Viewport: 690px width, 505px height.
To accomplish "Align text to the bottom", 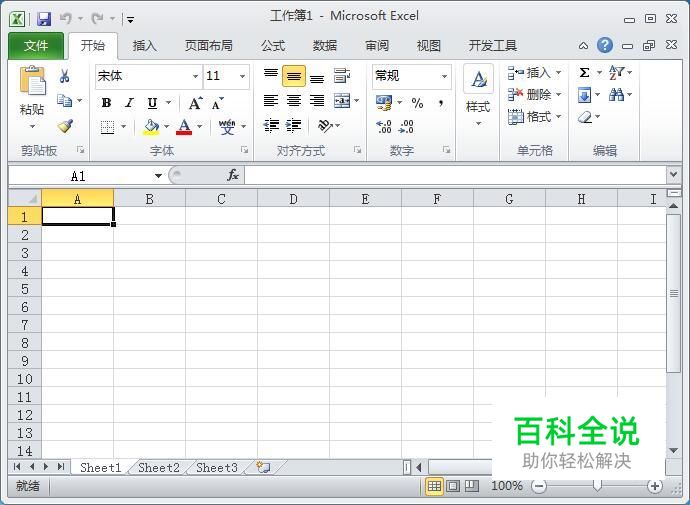I will 317,77.
